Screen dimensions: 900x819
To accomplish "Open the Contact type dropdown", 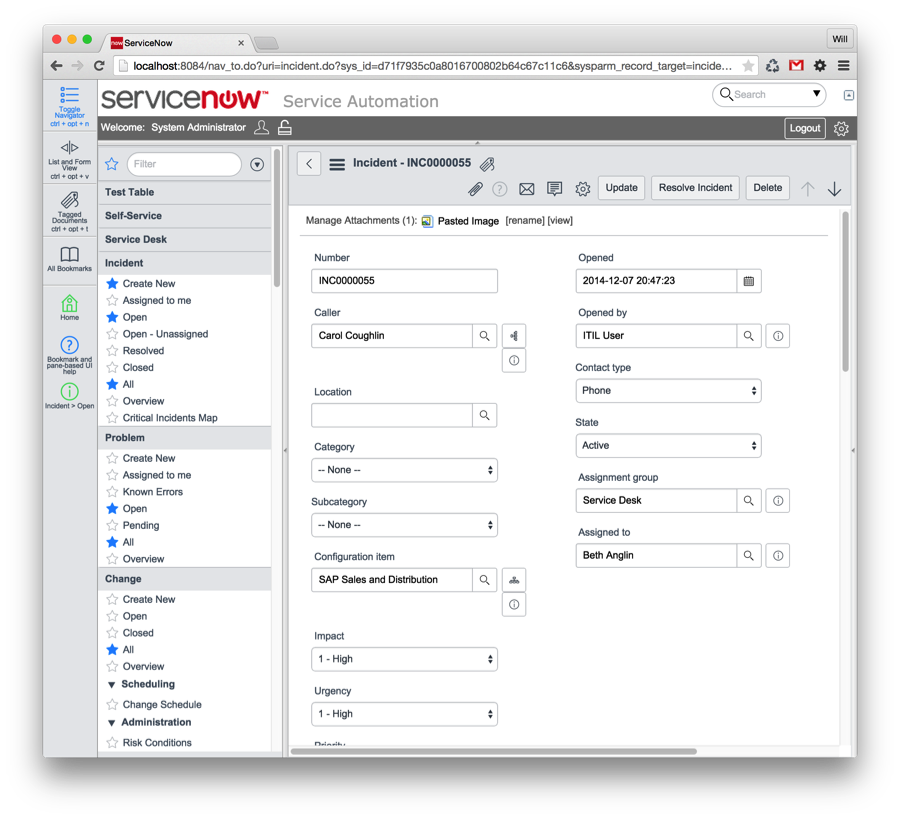I will [x=668, y=390].
